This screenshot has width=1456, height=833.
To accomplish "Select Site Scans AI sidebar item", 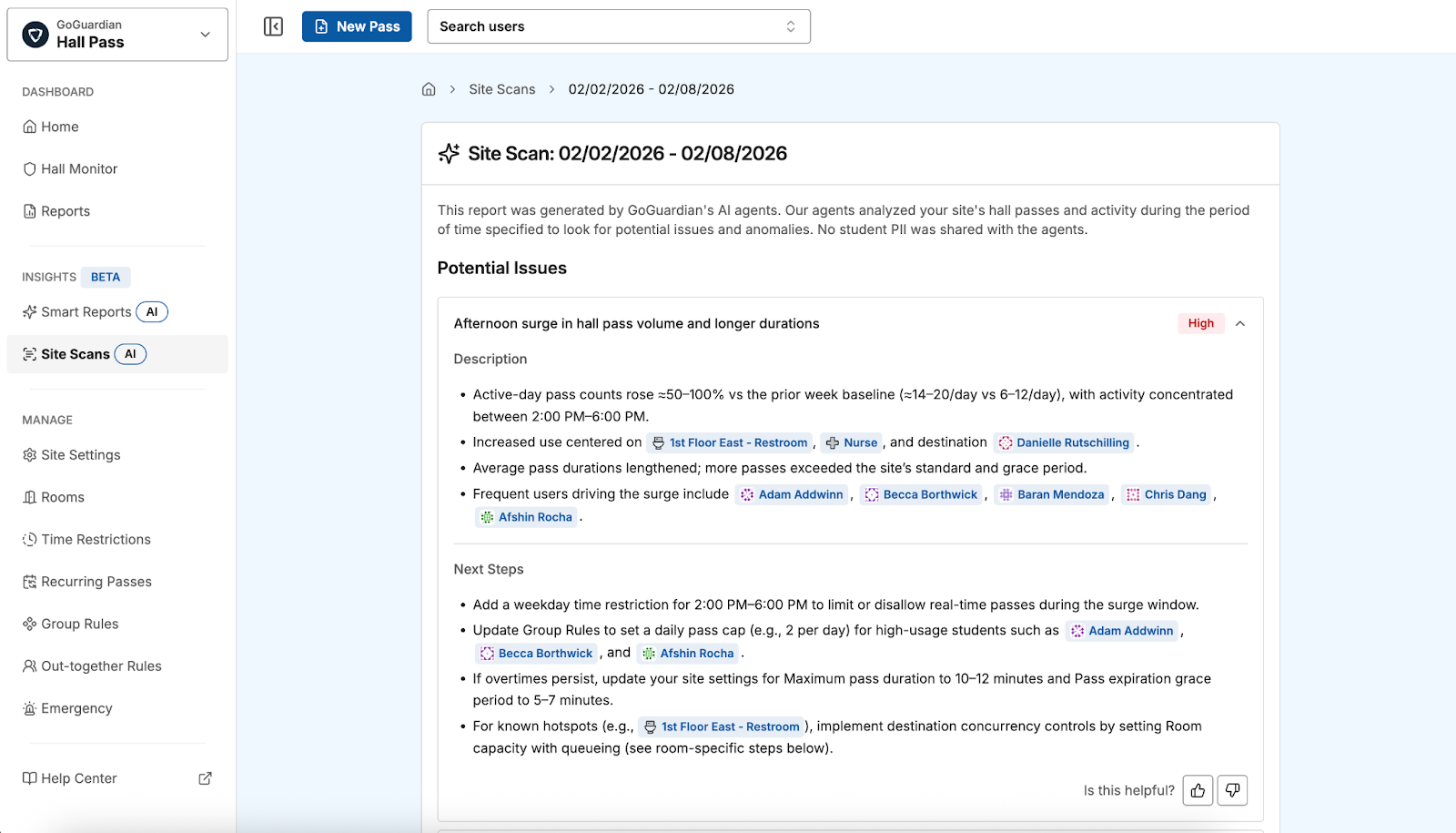I will click(117, 354).
